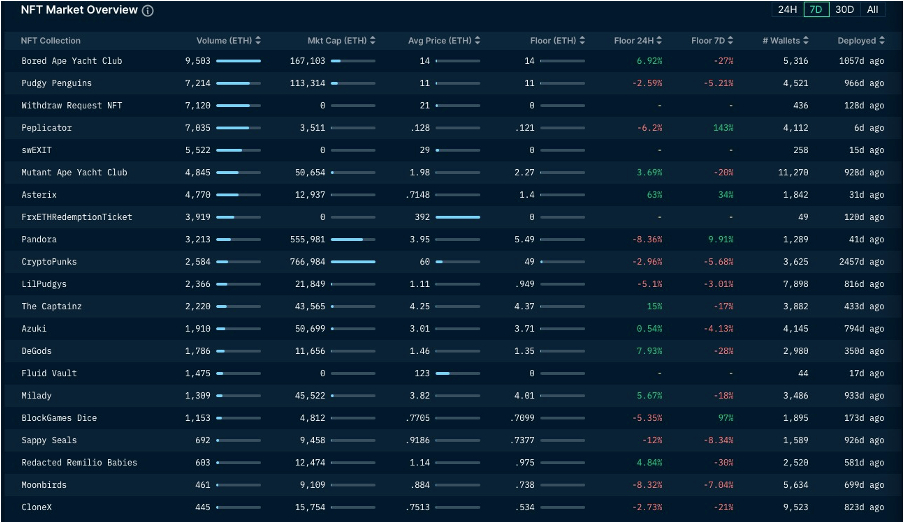Sort by Volume (ETH) column arrows
The width and height of the screenshot is (904, 522).
pyautogui.click(x=259, y=41)
